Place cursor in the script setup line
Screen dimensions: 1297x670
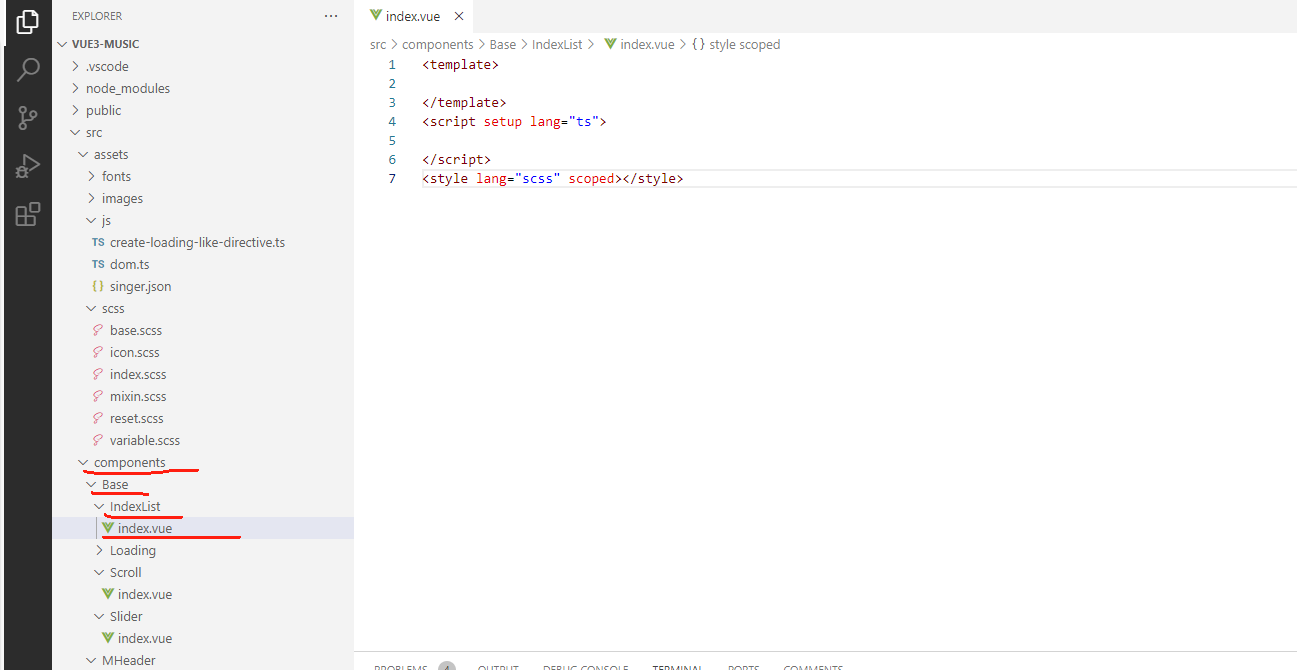[x=514, y=121]
